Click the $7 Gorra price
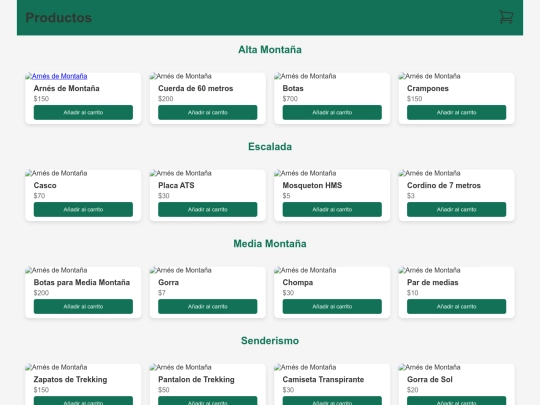The width and height of the screenshot is (540, 405). click(162, 293)
